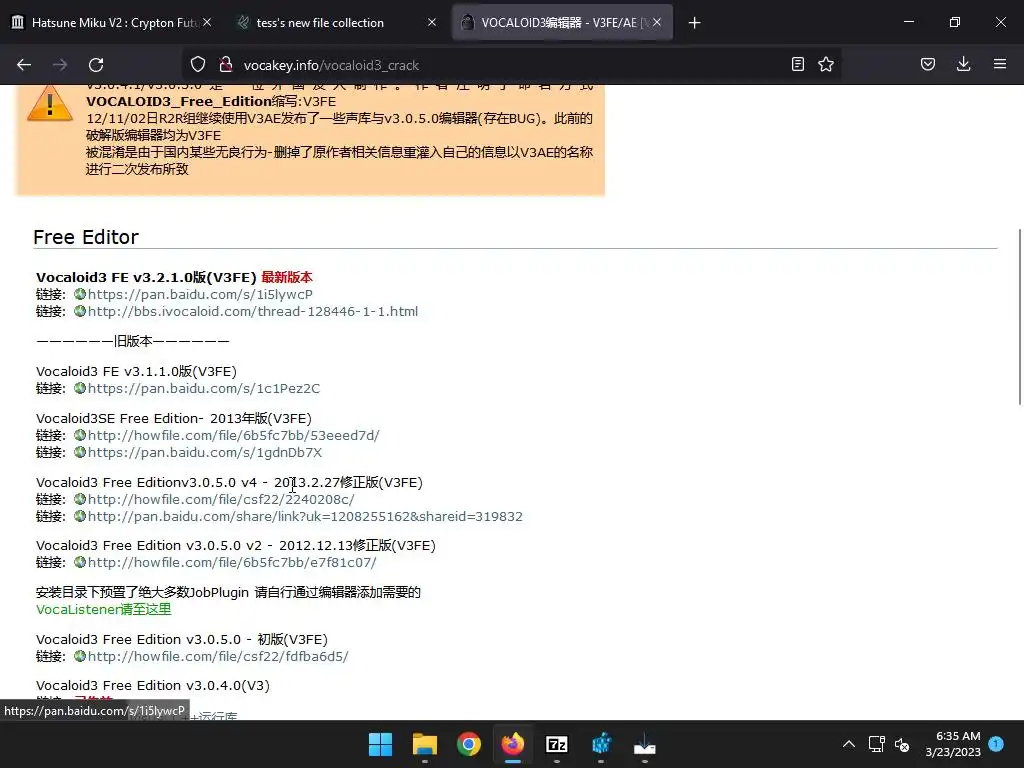Open howfile link ending e7f81c07
This screenshot has height=768, width=1024.
coord(232,562)
